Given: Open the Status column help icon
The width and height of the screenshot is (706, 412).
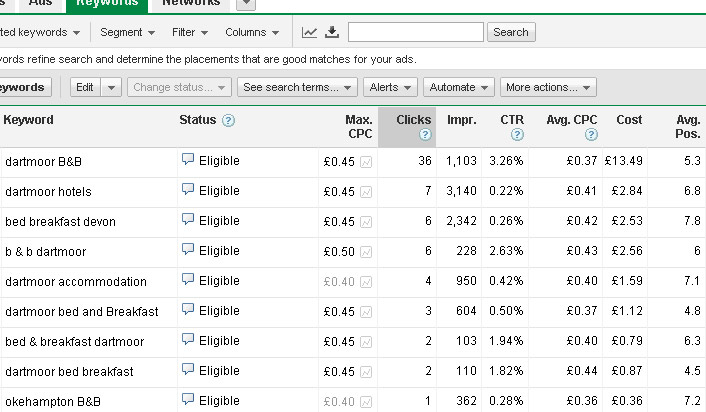Looking at the screenshot, I should pos(228,121).
